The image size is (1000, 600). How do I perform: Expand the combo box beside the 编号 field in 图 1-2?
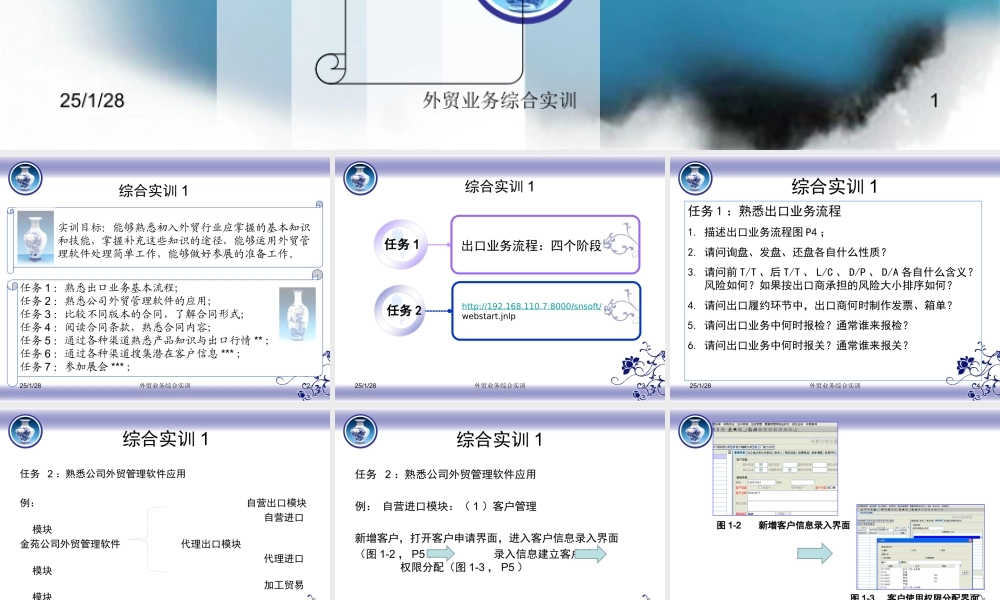pyautogui.click(x=775, y=482)
